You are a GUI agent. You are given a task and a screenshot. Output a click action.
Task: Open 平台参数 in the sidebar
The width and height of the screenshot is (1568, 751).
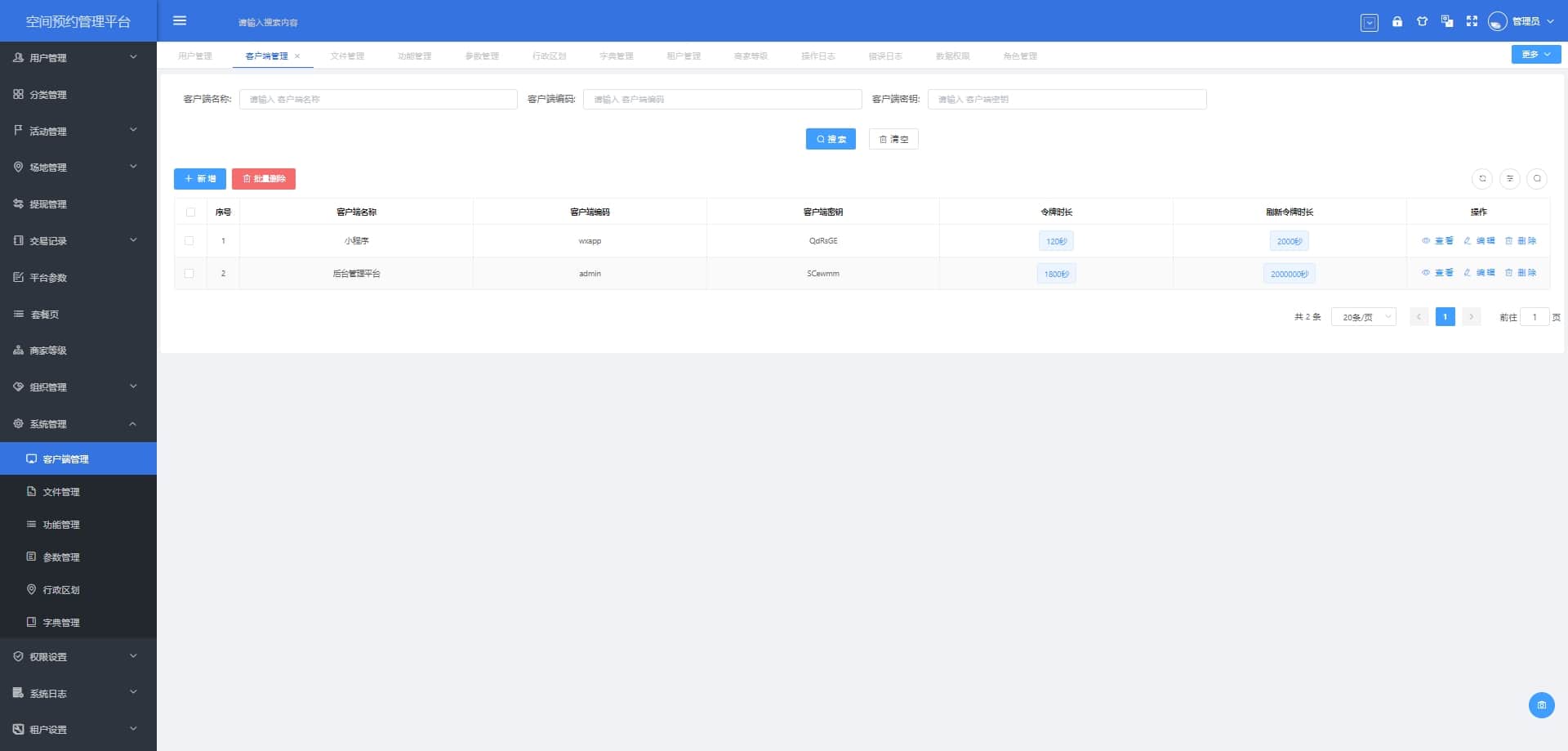tap(78, 277)
